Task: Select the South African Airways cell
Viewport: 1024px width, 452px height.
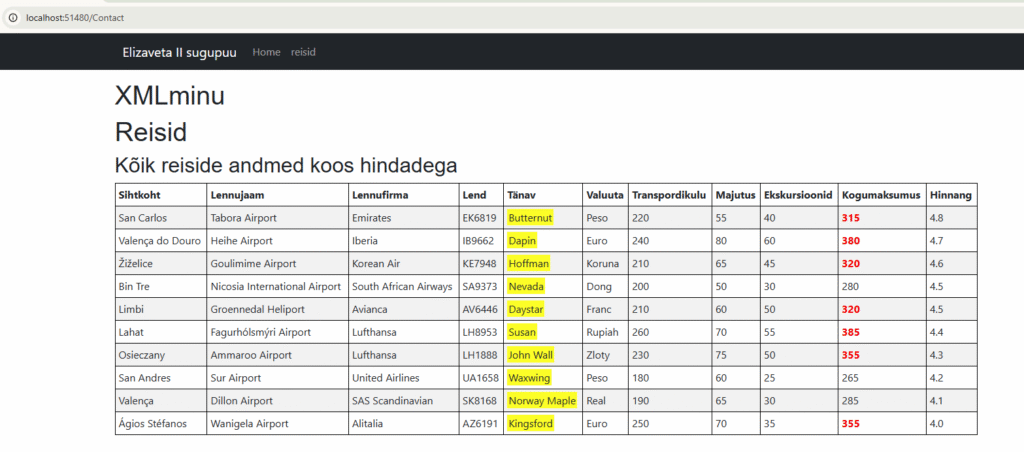Action: tap(402, 286)
